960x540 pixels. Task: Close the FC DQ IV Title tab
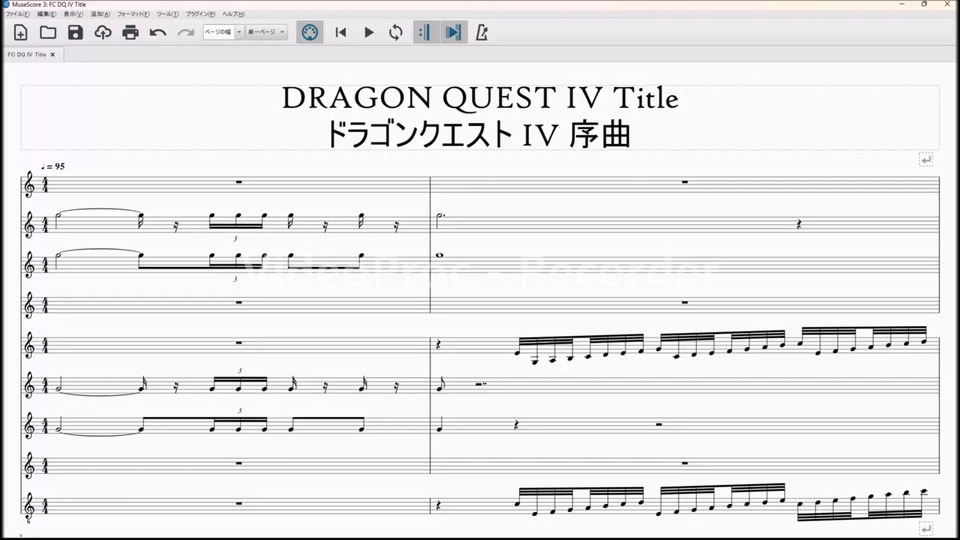click(x=53, y=54)
